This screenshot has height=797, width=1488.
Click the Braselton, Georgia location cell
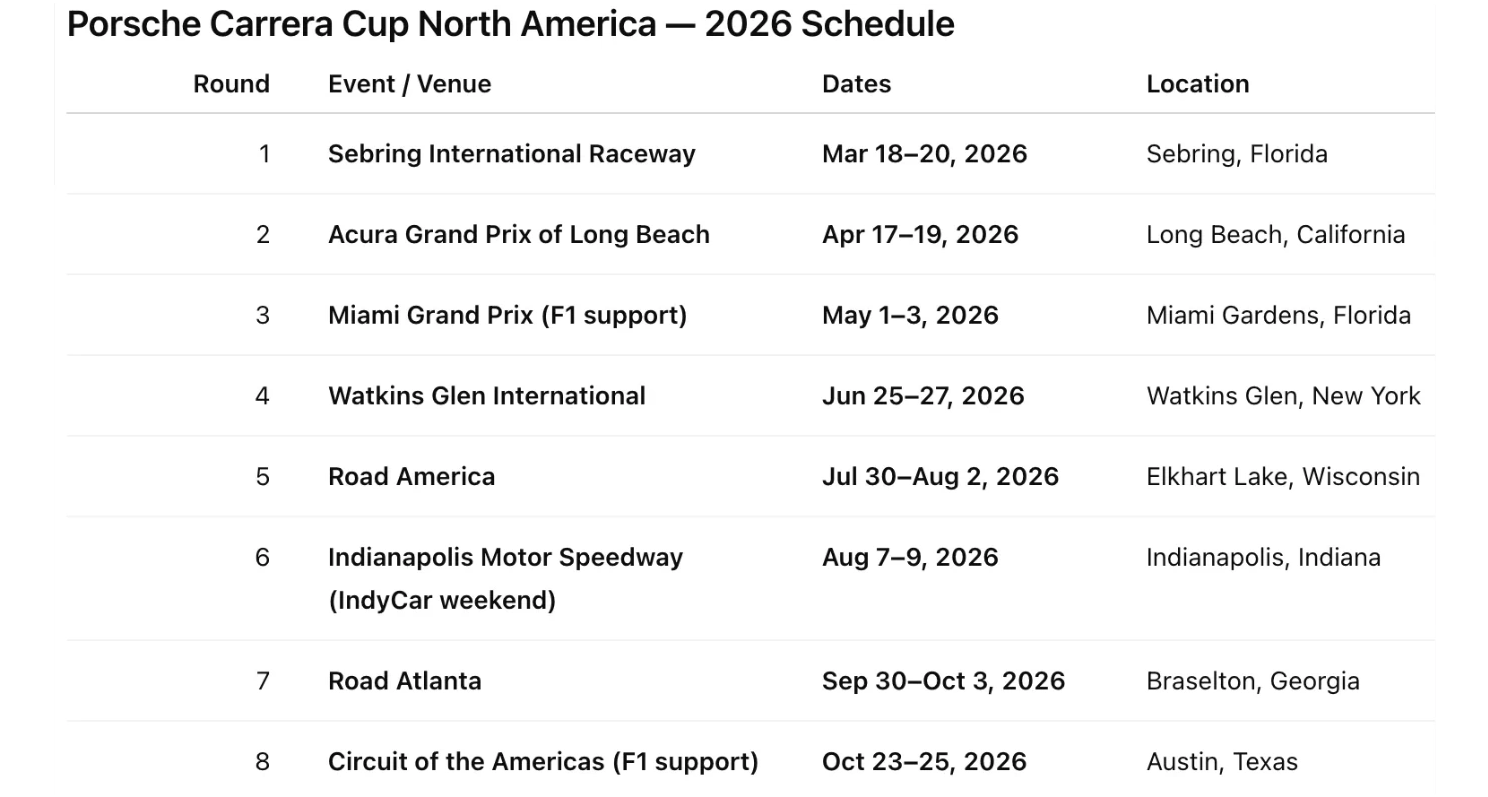[1252, 681]
